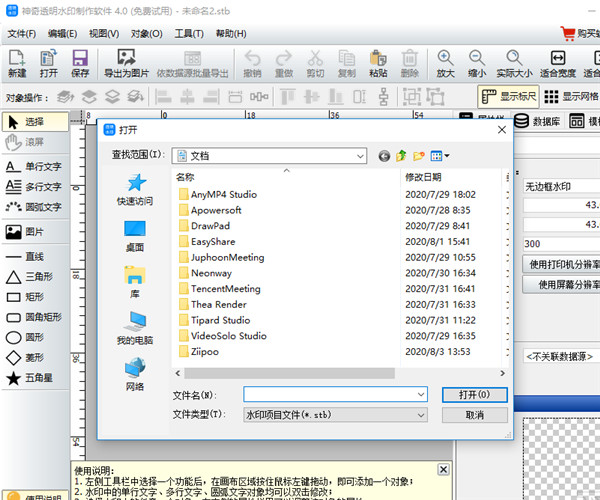The image size is (600, 500).
Task: Open the 文件(F) menu
Action: (22, 34)
